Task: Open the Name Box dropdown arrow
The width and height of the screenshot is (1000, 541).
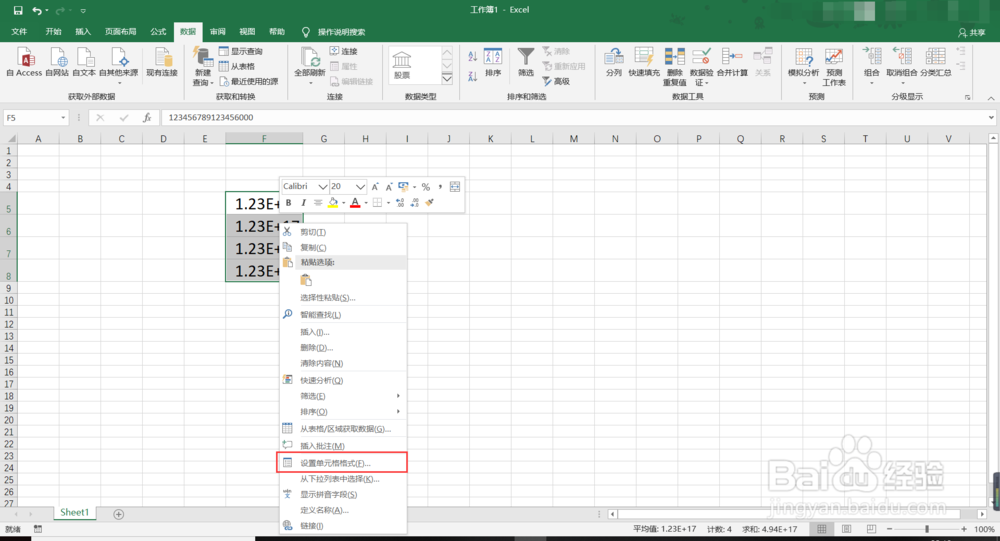Action: tap(63, 117)
